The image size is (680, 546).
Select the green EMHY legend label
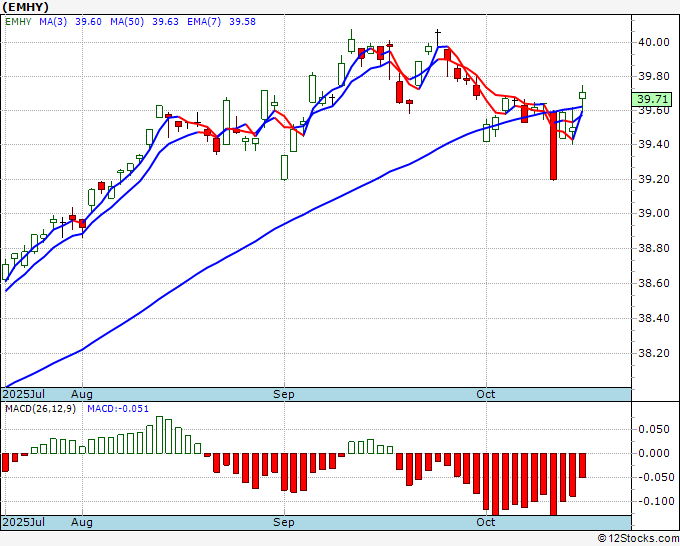point(18,22)
